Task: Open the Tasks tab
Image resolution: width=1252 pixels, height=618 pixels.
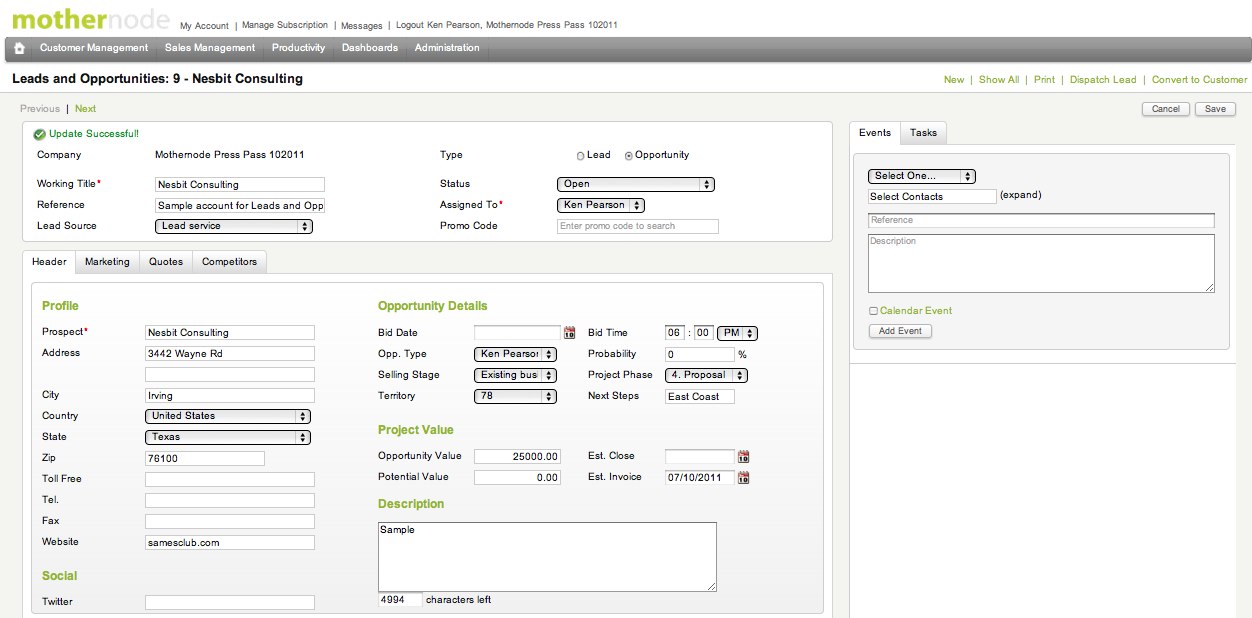Action: (x=923, y=133)
